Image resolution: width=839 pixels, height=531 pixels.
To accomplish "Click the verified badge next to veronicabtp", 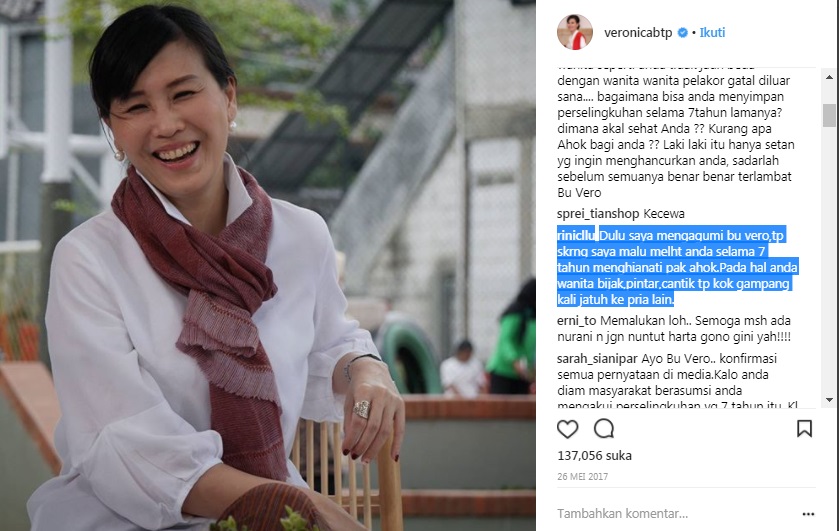I will coord(683,33).
